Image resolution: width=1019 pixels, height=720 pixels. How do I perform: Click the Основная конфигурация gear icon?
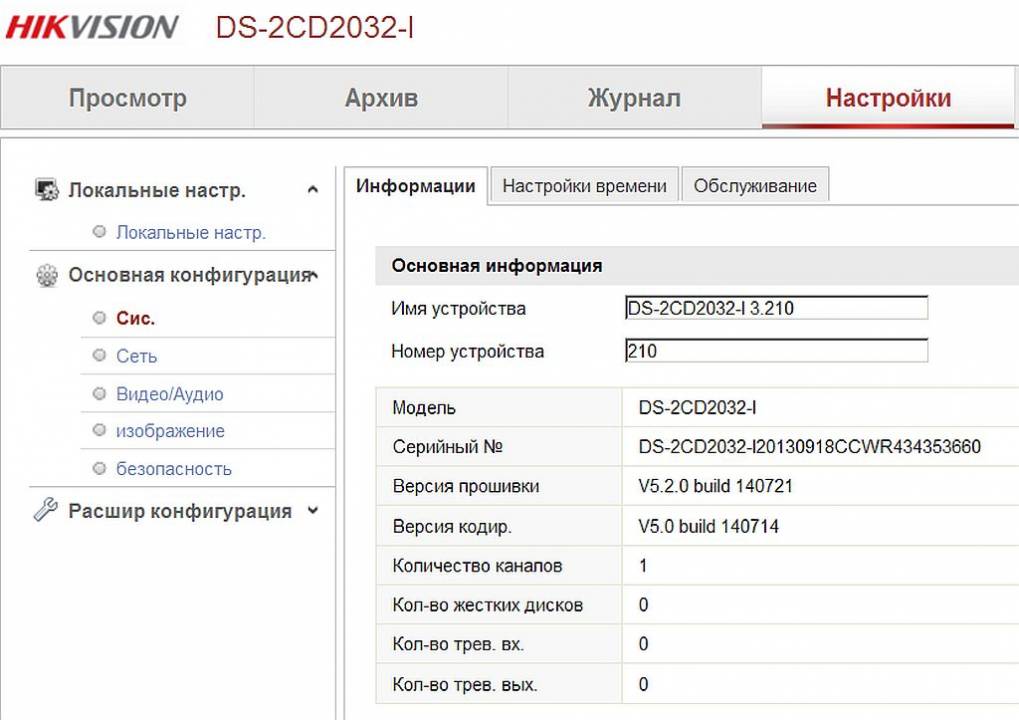(47, 276)
